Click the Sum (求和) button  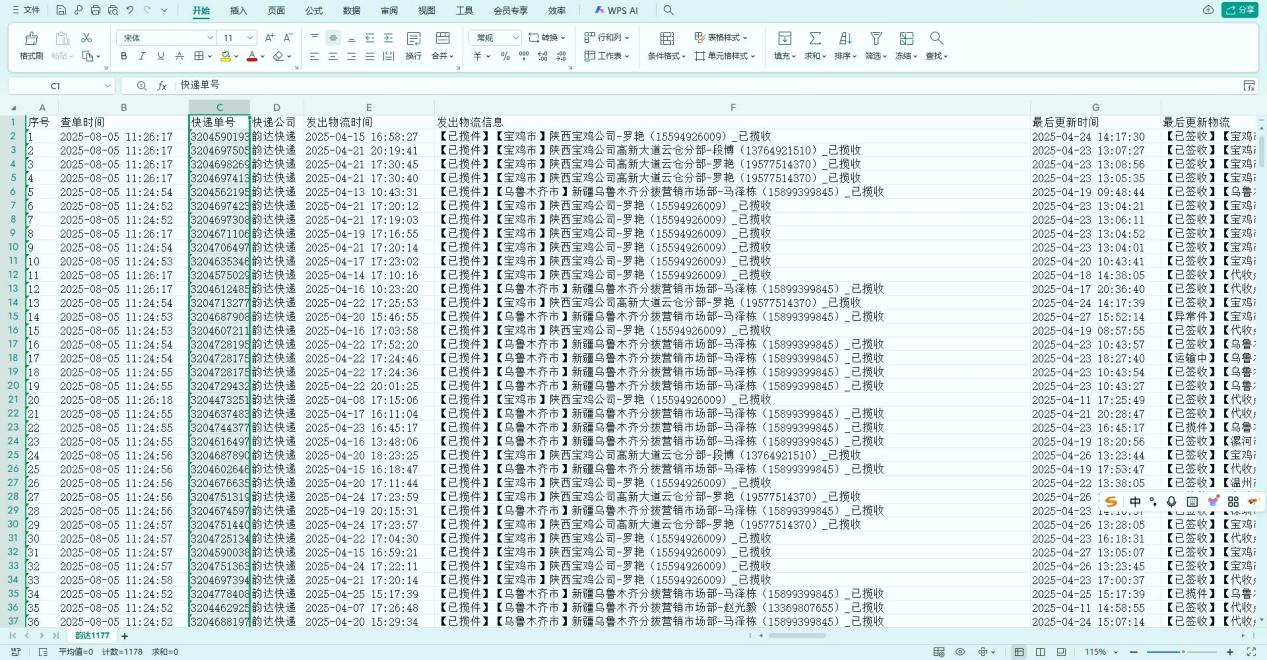816,46
